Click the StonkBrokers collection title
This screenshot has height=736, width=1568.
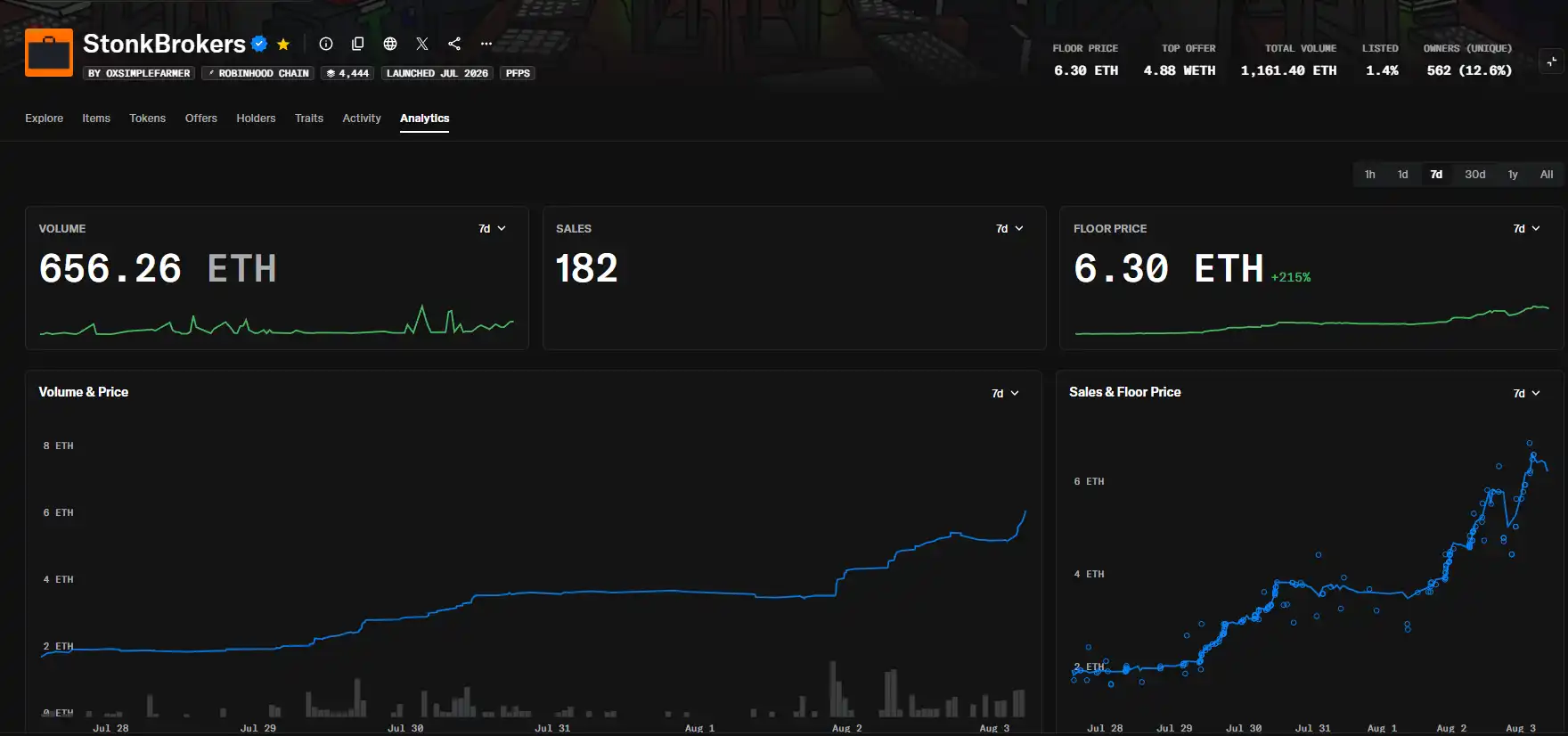164,44
